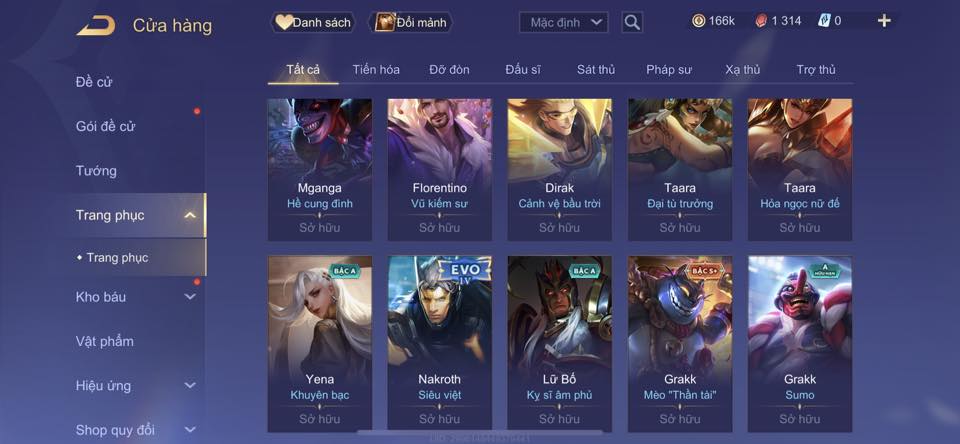Expand the Hiệu ứng sidebar section

point(190,385)
